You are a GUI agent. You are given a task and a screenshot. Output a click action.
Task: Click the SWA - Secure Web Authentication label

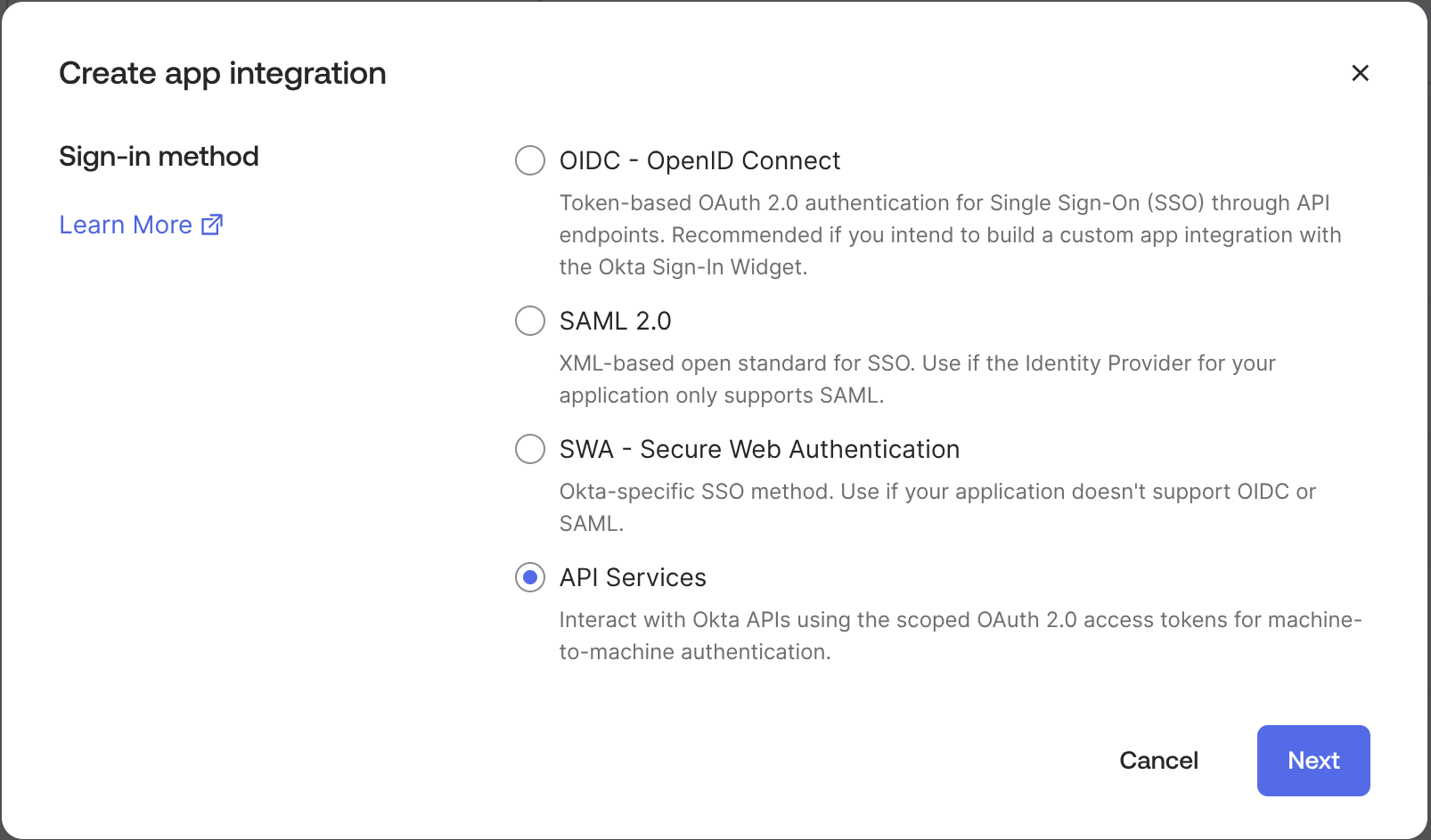(x=759, y=449)
